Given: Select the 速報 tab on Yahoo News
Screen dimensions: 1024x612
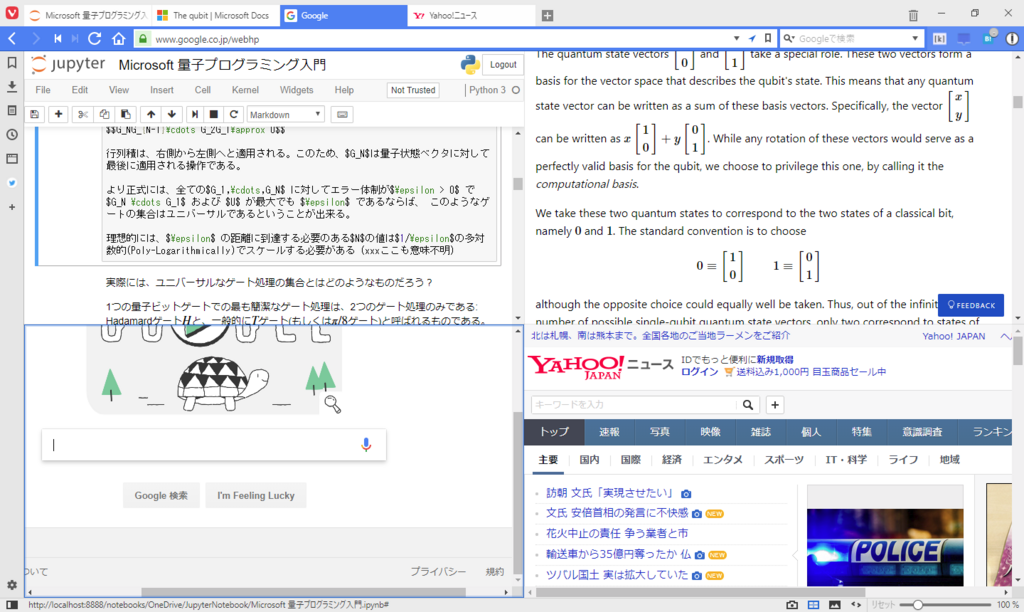Looking at the screenshot, I should pos(609,432).
